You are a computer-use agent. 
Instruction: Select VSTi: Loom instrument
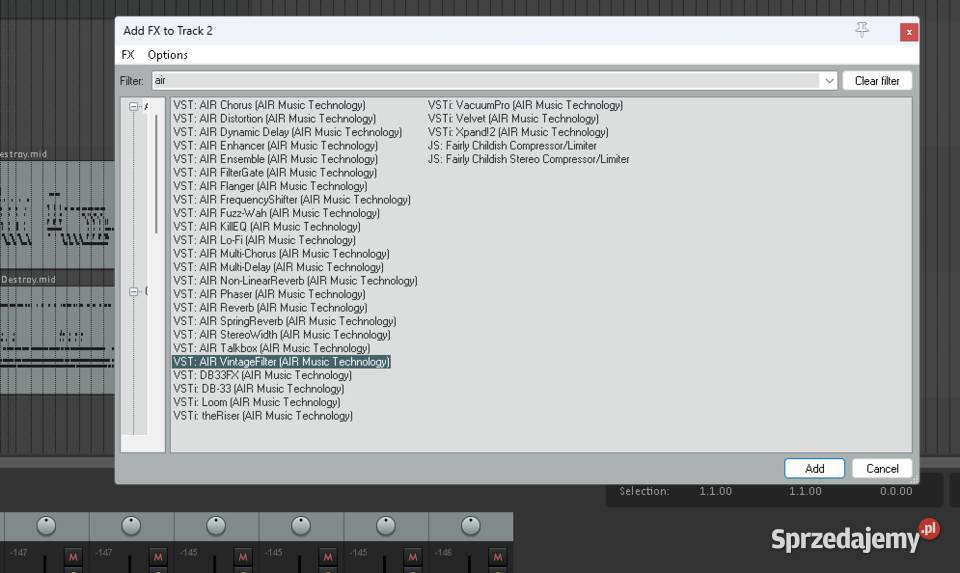[x=257, y=402]
